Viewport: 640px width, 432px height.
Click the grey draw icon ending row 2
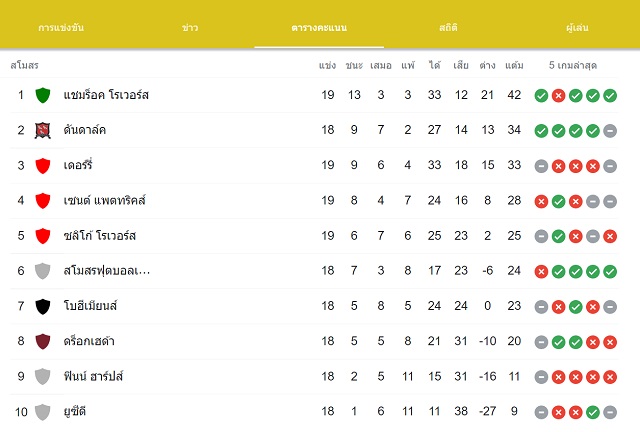(x=610, y=131)
